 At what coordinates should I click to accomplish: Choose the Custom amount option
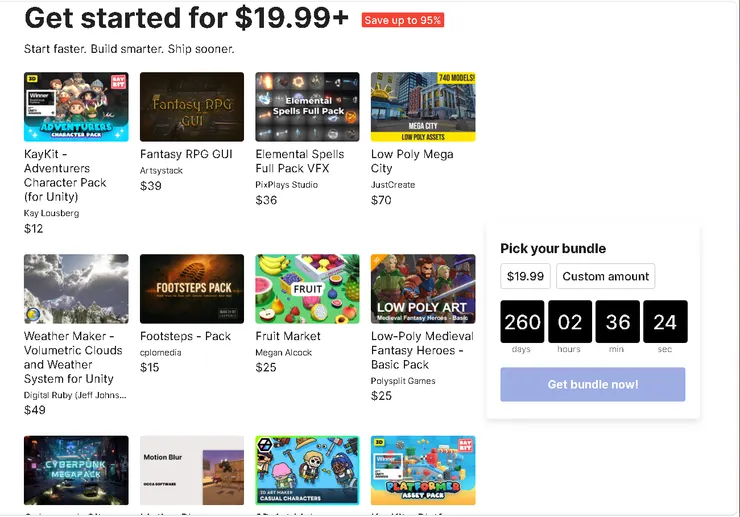pyautogui.click(x=606, y=276)
